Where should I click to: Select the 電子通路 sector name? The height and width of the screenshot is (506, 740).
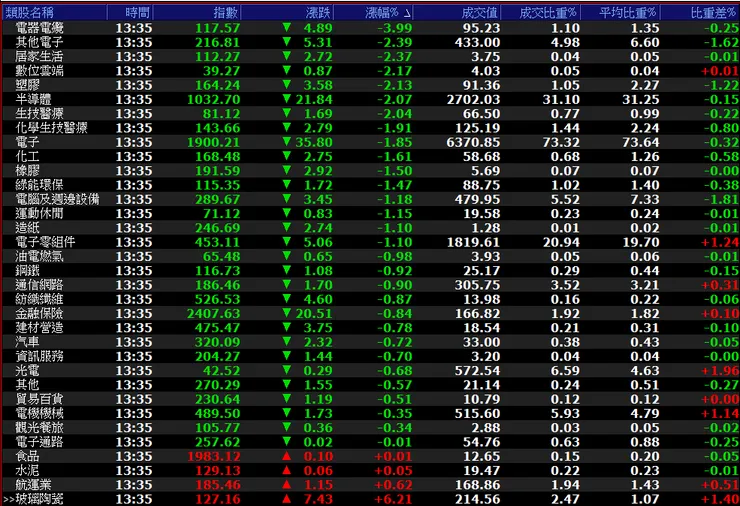tap(39, 442)
